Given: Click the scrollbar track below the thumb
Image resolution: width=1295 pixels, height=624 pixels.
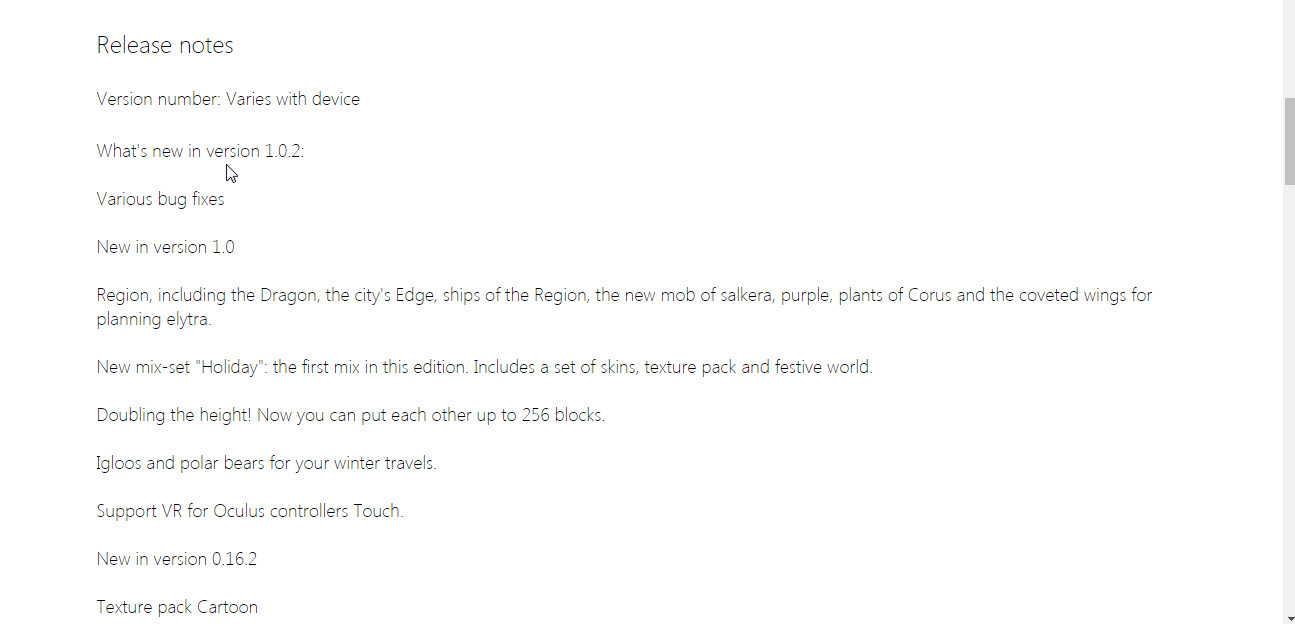Looking at the screenshot, I should tap(1289, 400).
